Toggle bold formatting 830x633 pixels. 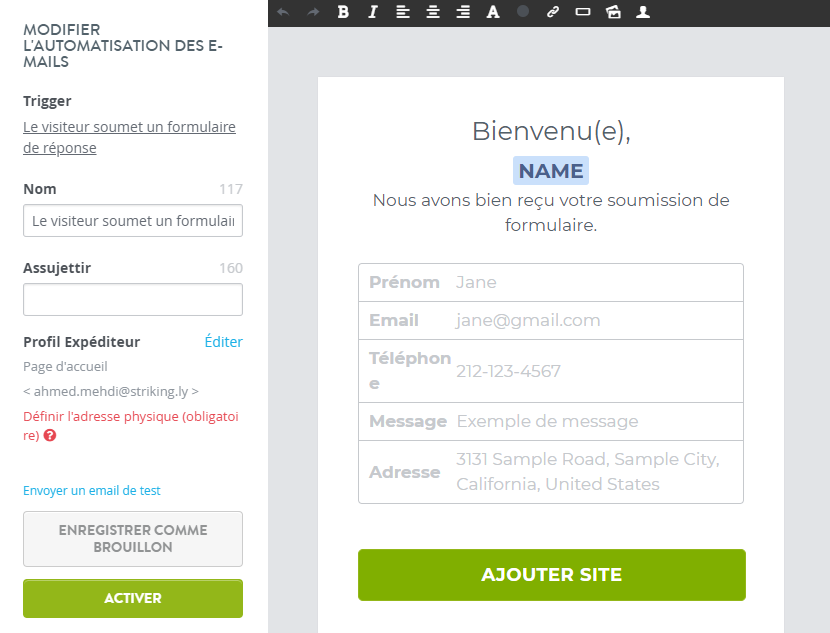tap(343, 12)
